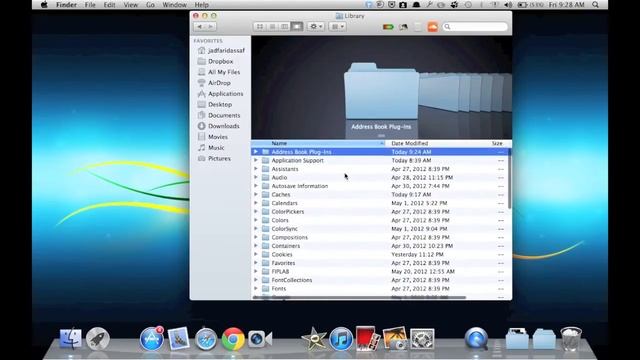This screenshot has width=640, height=360.
Task: Select the ColorSync folder row
Action: [380, 229]
